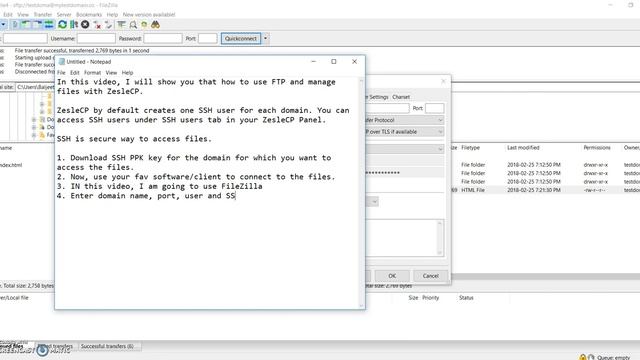640x360 pixels.
Task: Click the Reconnect to last server icon
Action: point(108,25)
